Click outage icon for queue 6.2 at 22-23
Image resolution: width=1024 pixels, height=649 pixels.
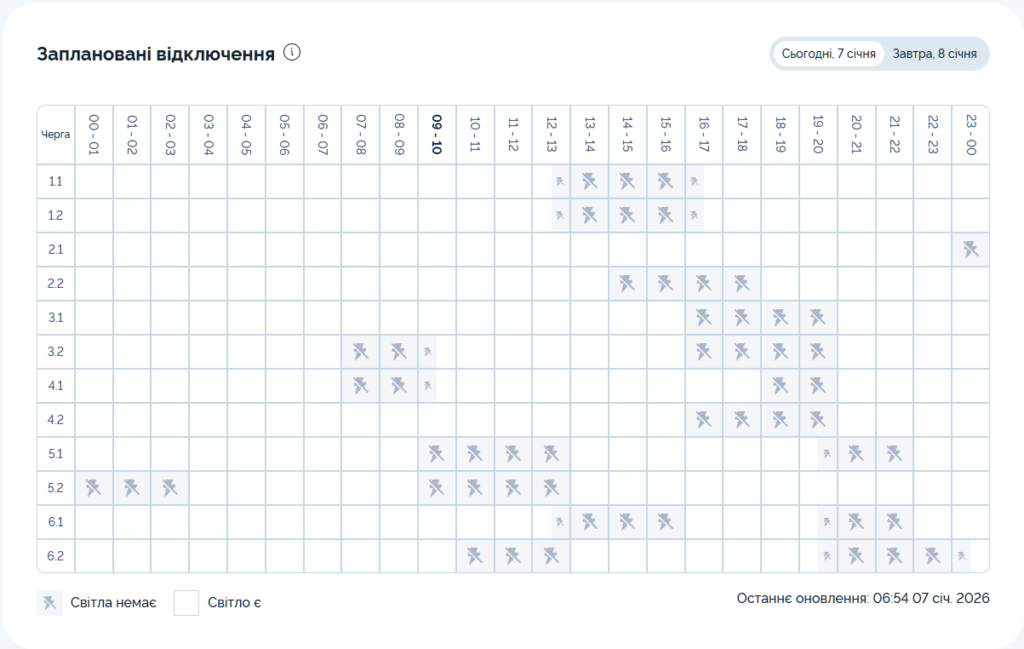point(932,556)
